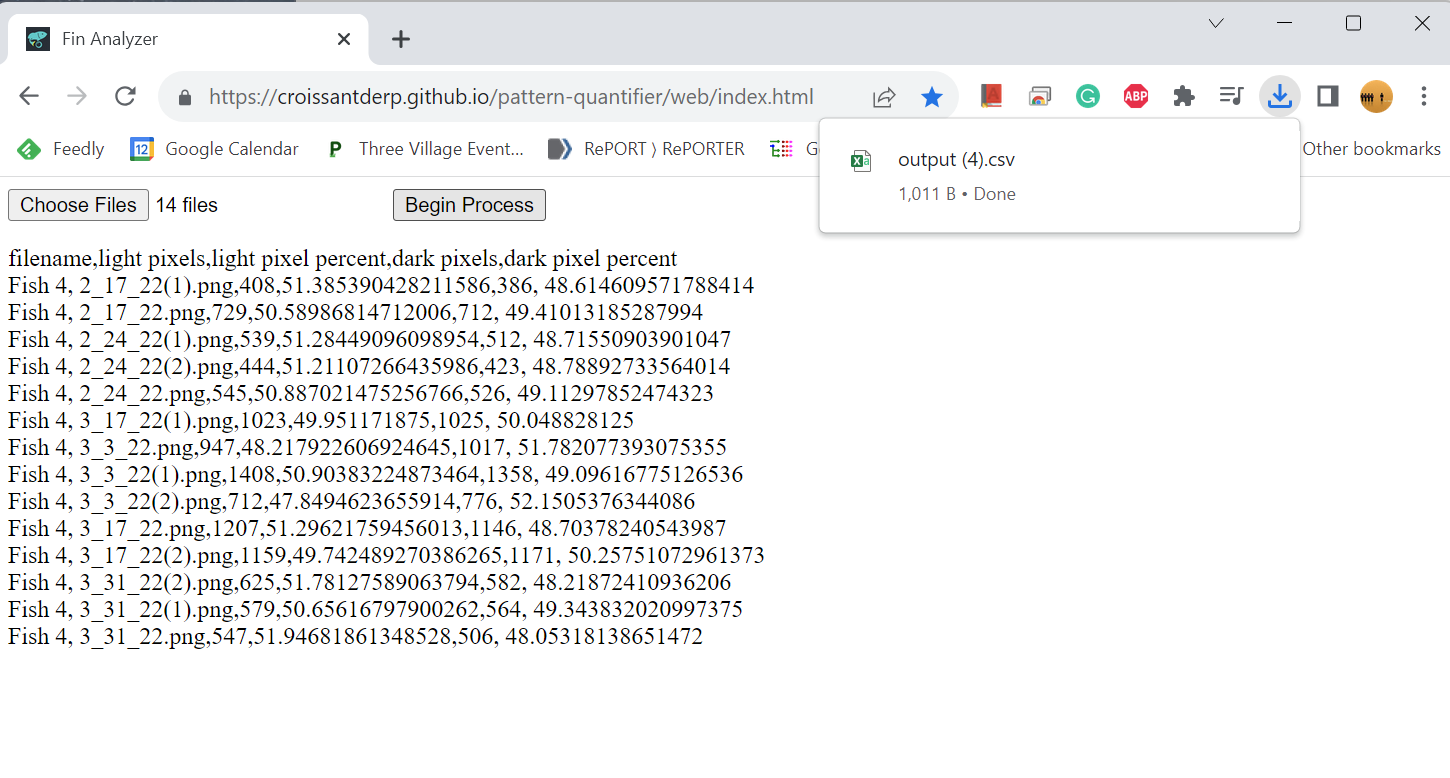Open the Adblock Plus extension
This screenshot has width=1450, height=778.
pos(1135,96)
